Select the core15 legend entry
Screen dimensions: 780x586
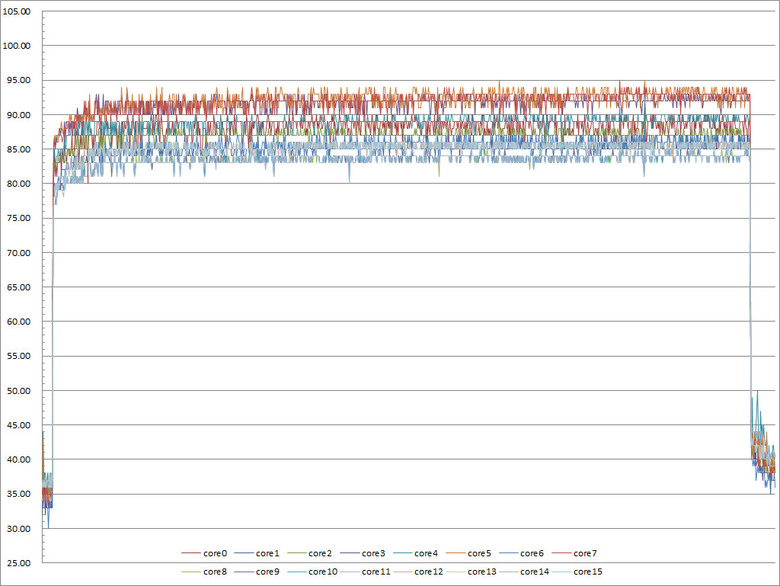[578, 572]
